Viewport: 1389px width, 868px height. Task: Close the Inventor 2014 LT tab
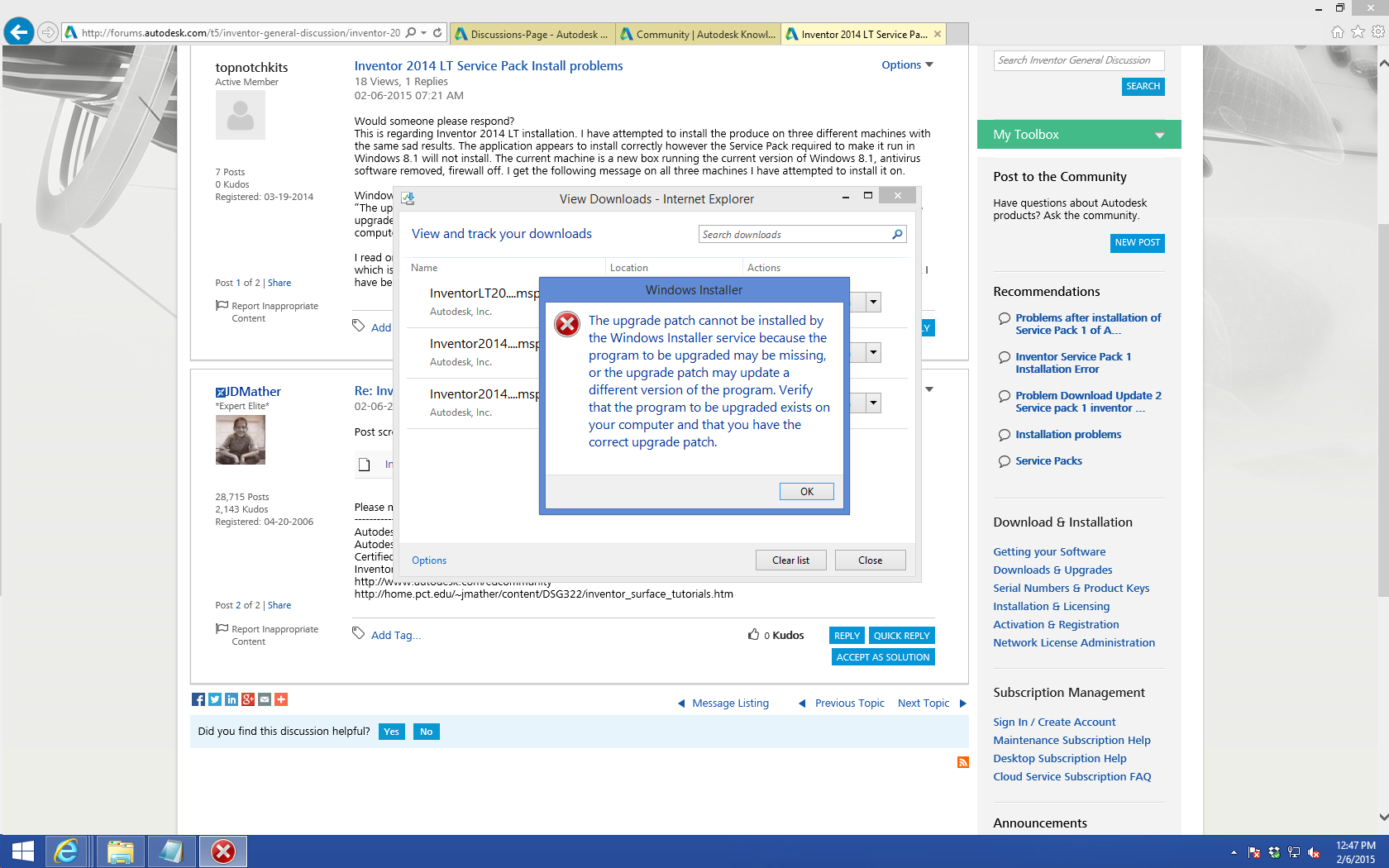click(938, 34)
